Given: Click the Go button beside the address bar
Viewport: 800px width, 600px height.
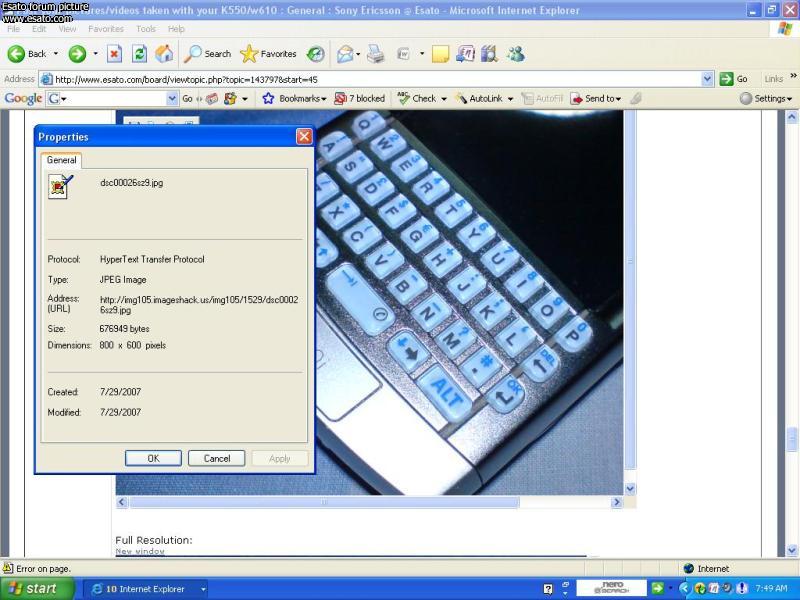Looking at the screenshot, I should 734,79.
